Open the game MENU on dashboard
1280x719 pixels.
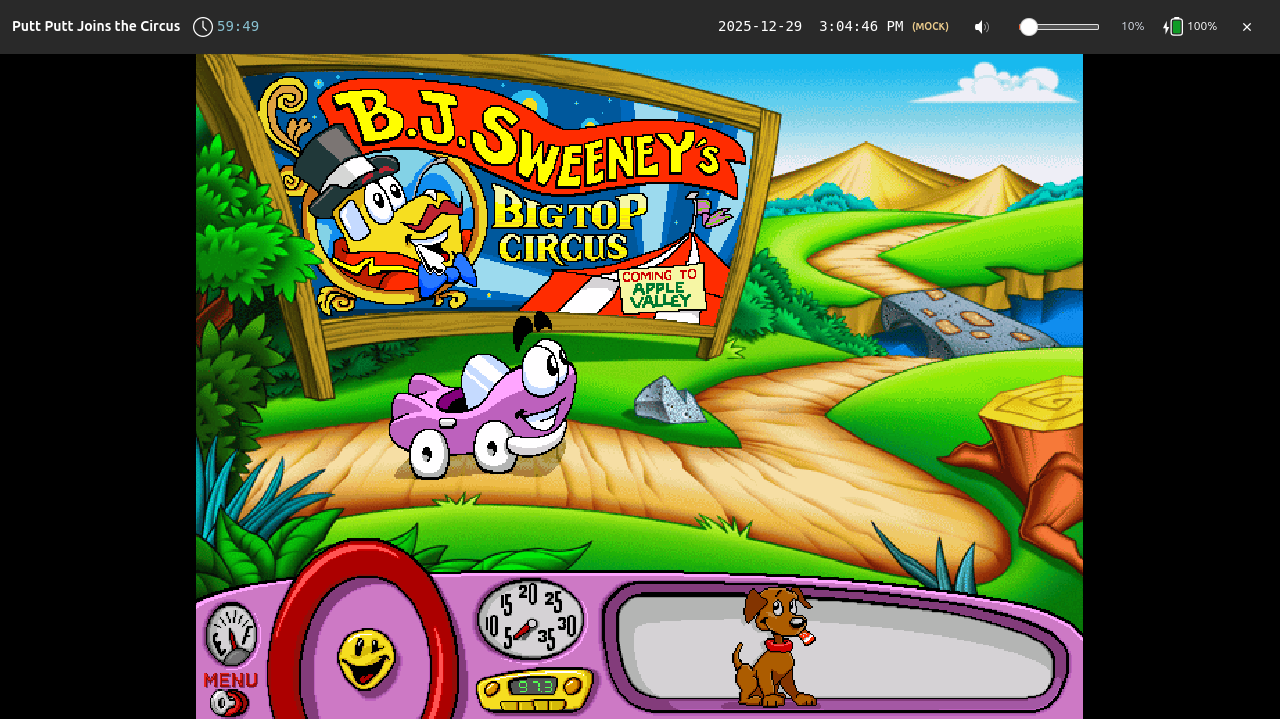(x=230, y=680)
